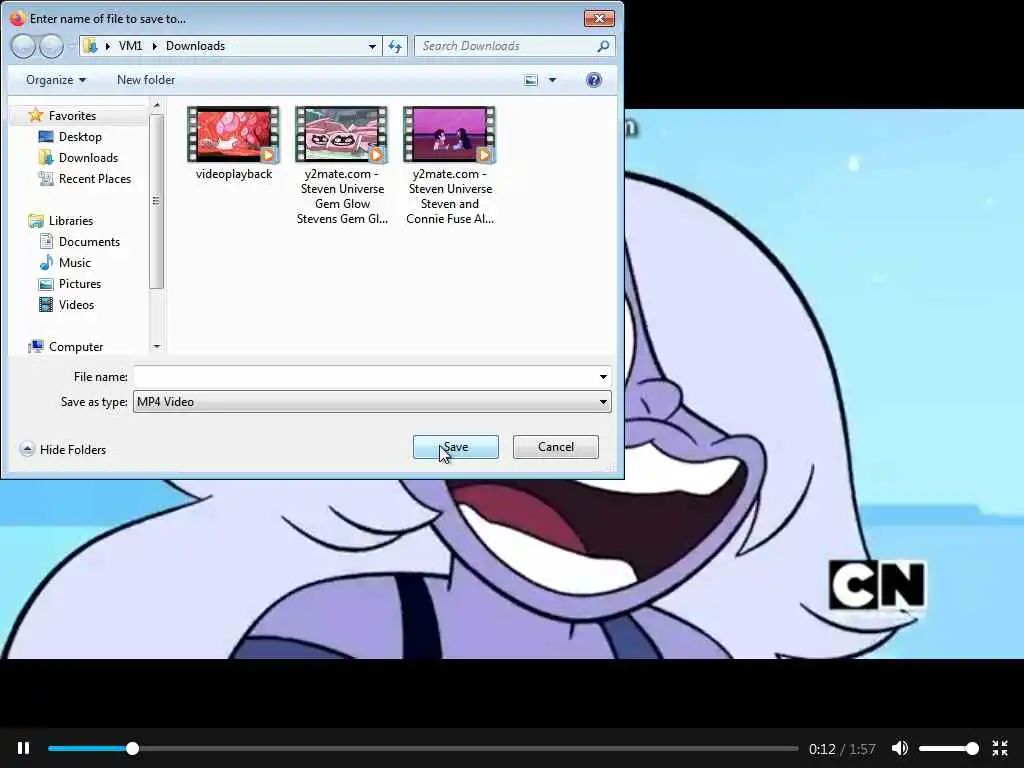
Task: Open Recent Places in navigation pane
Action: (95, 178)
